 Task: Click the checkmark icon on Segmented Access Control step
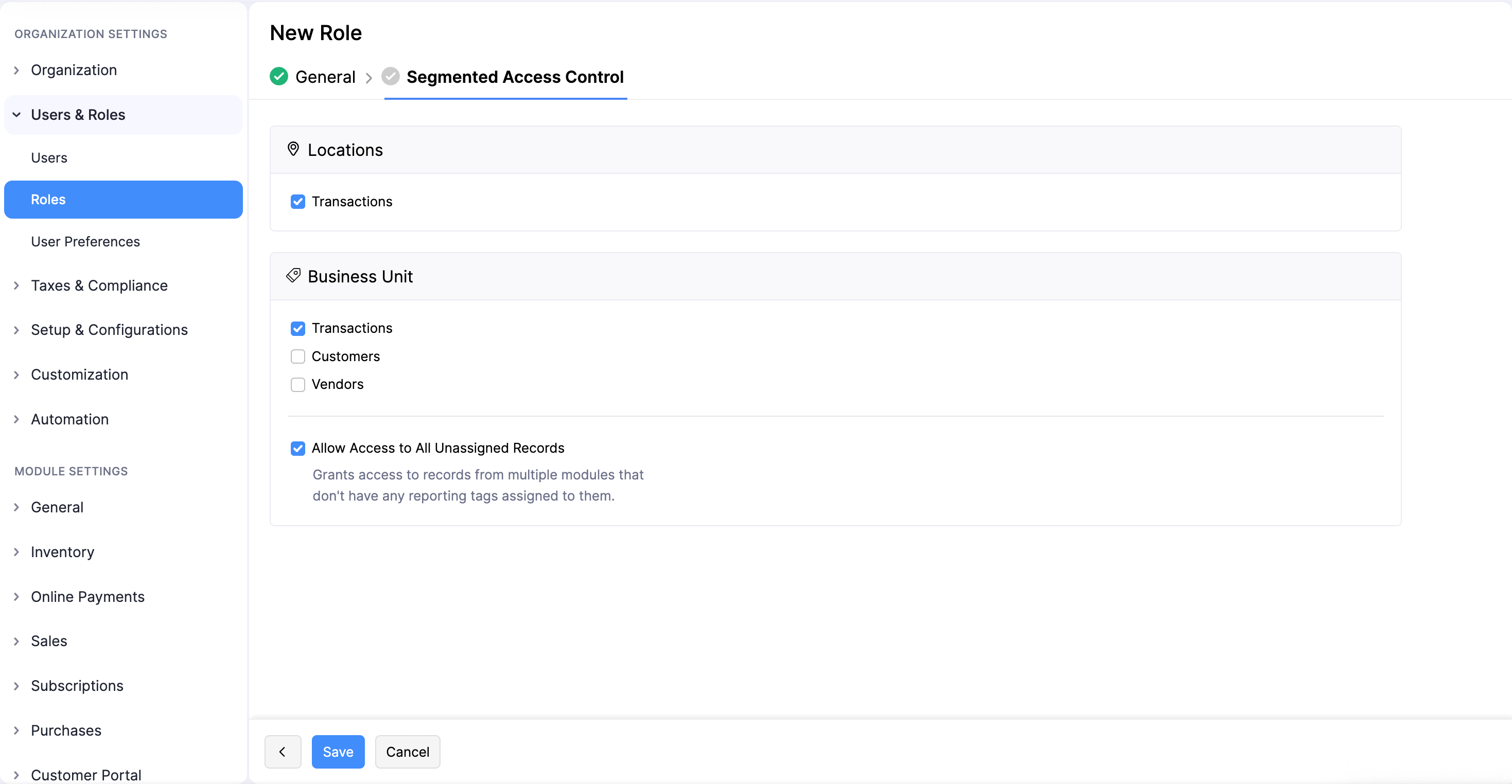coord(390,76)
